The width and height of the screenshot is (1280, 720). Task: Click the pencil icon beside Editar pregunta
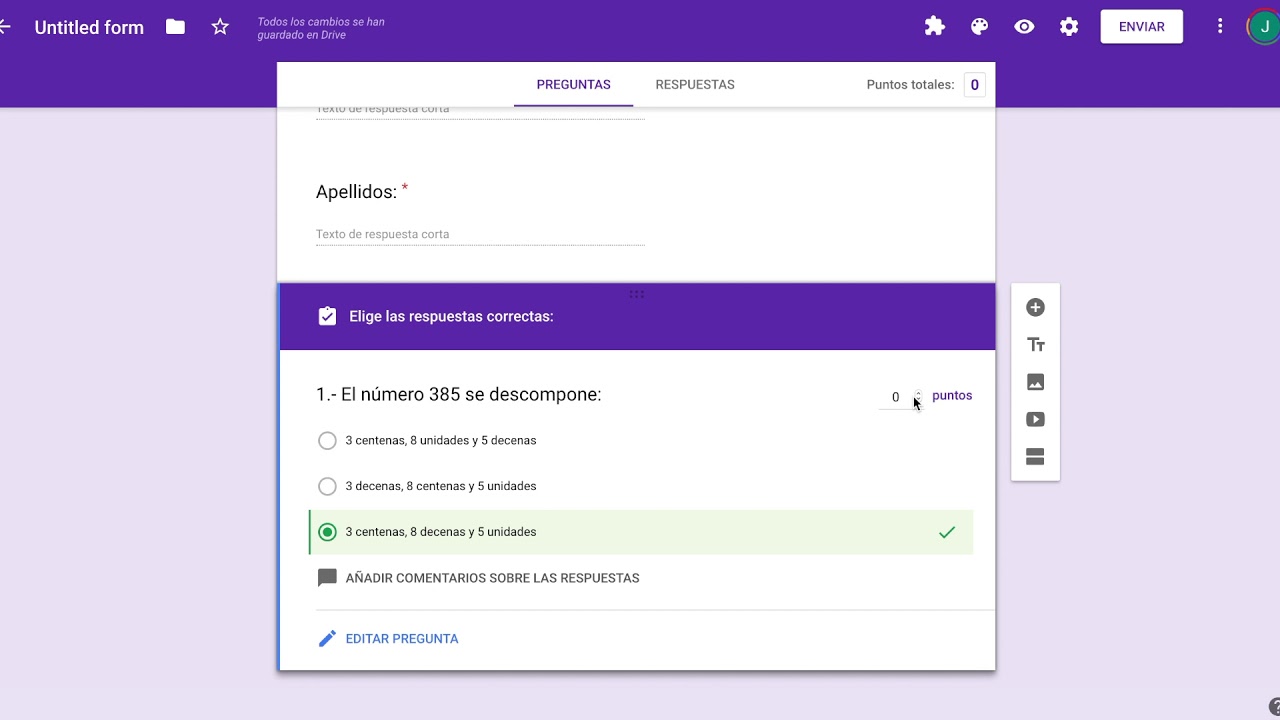pos(327,639)
